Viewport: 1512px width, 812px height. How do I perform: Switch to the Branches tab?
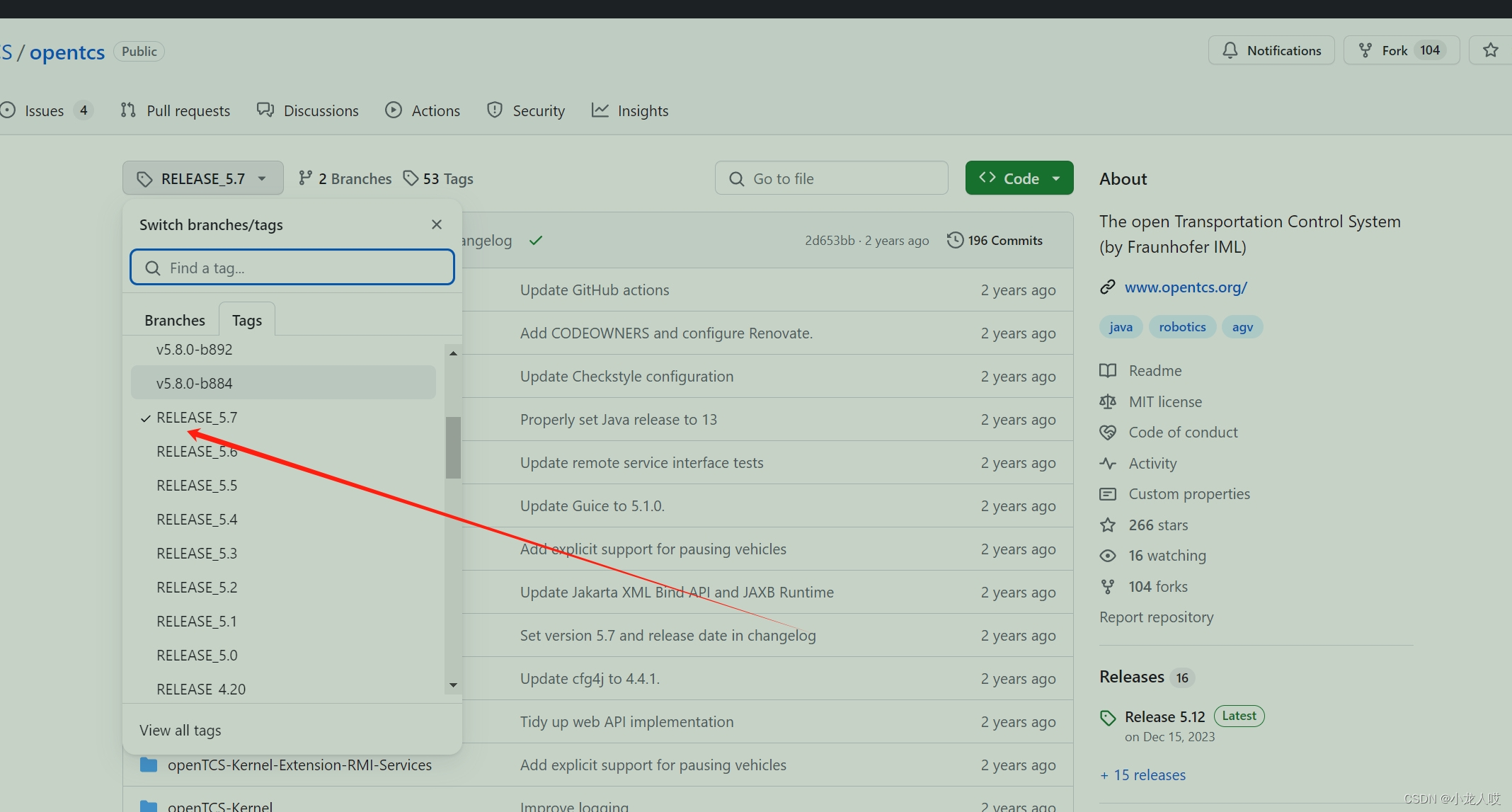(174, 320)
